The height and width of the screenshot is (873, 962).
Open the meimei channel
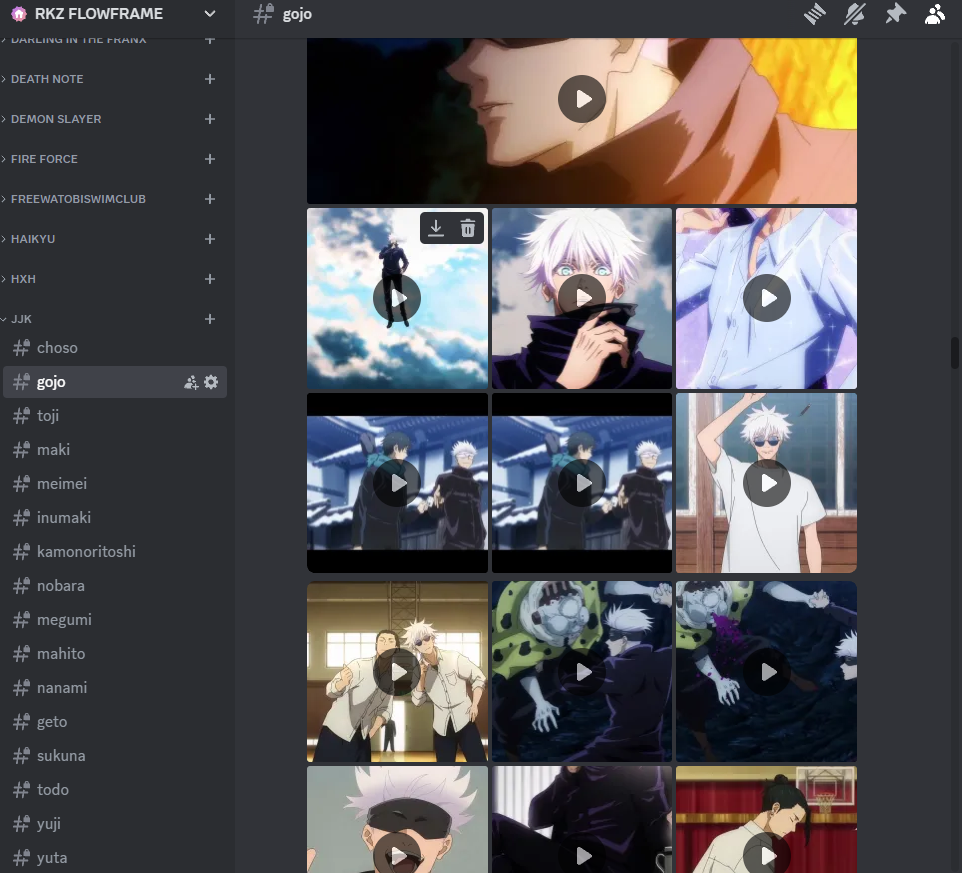tap(115, 484)
